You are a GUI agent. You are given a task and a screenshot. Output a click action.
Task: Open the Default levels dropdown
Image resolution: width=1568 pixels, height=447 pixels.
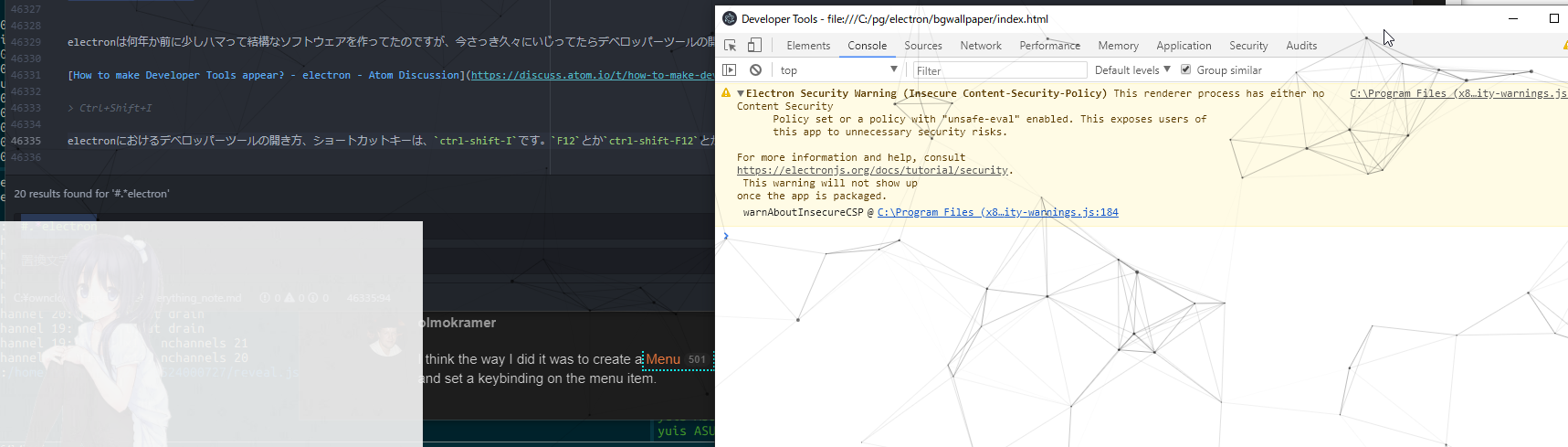click(1131, 70)
